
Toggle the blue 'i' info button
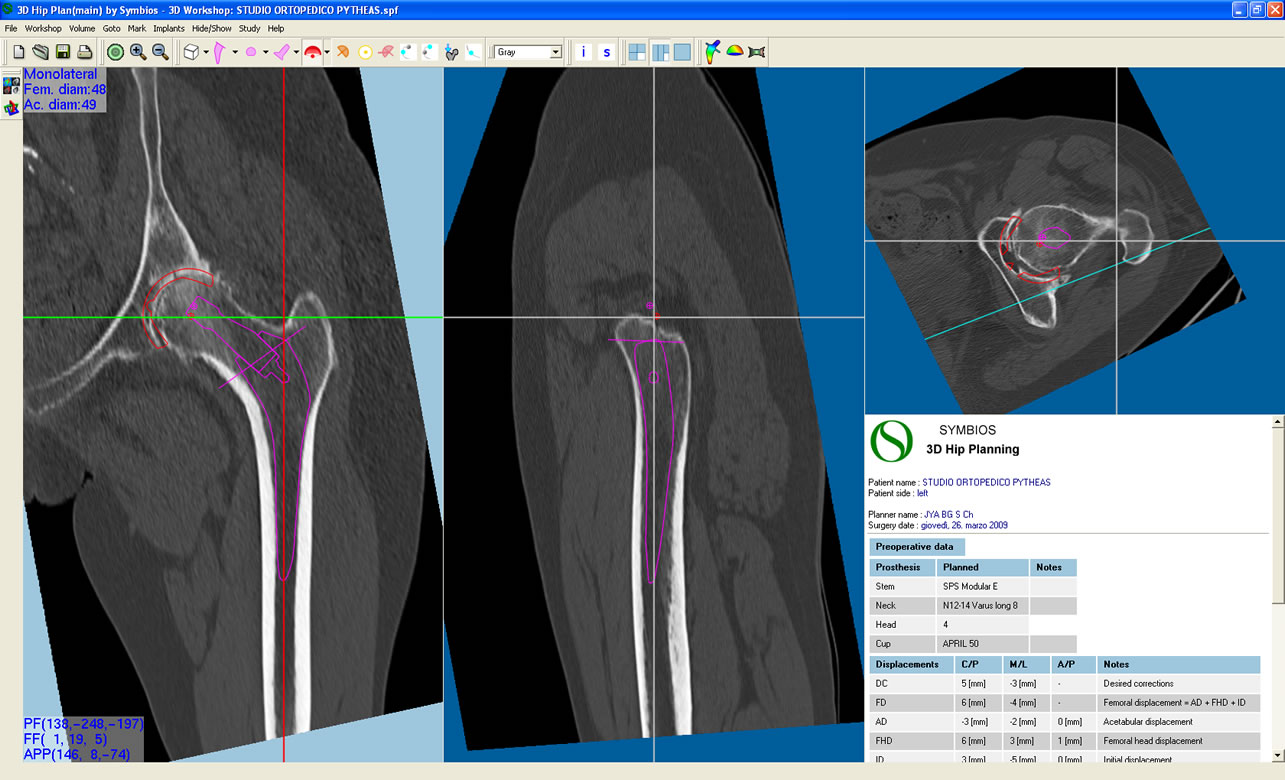coord(584,52)
